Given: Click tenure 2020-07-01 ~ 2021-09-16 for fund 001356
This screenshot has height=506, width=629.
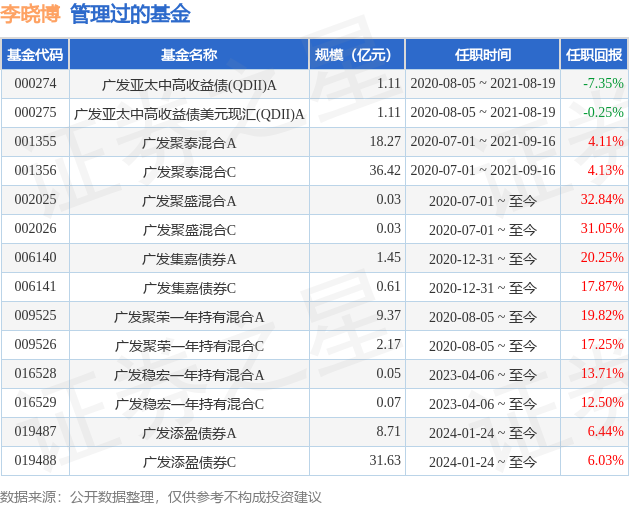Looking at the screenshot, I should click(483, 170).
